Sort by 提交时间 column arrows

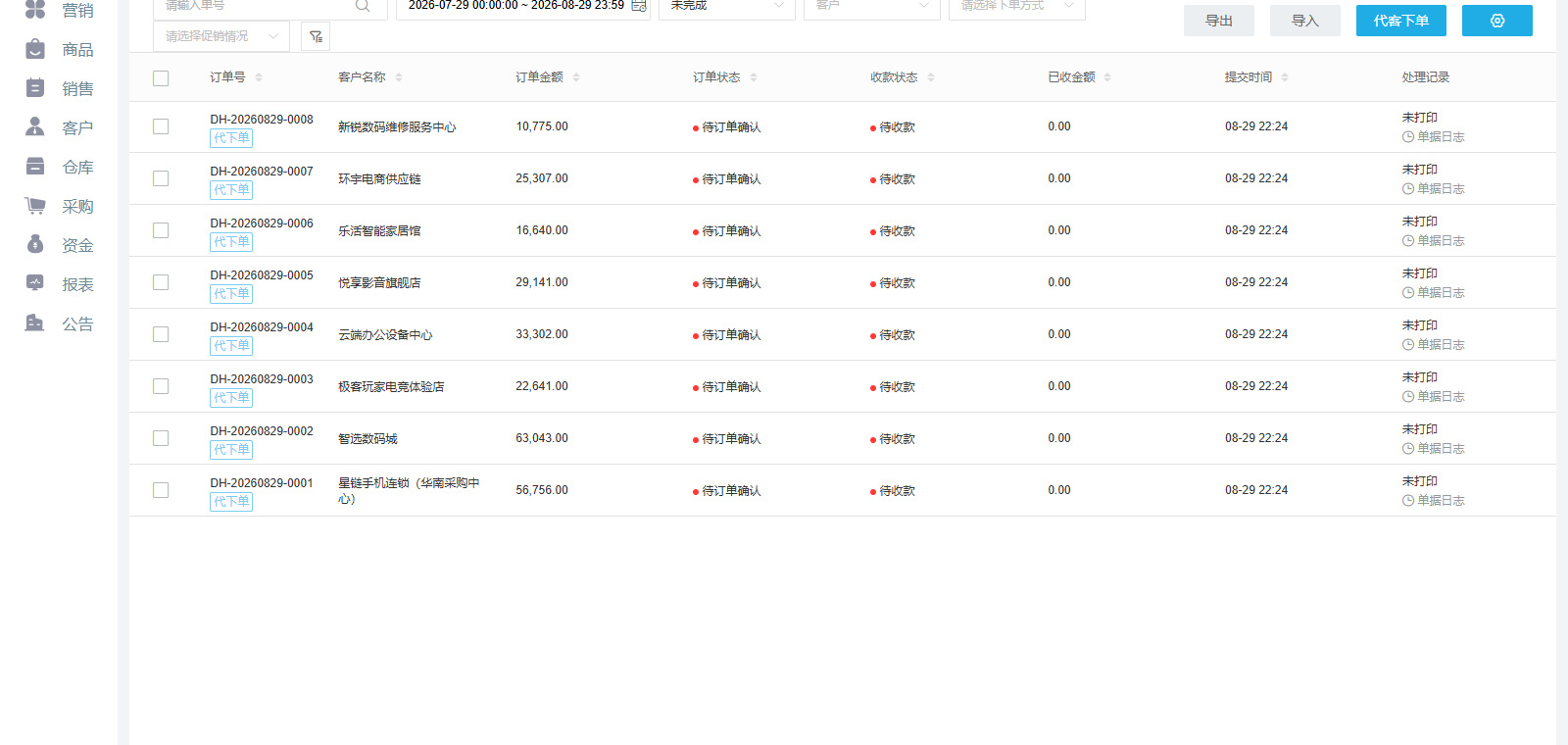point(1285,77)
